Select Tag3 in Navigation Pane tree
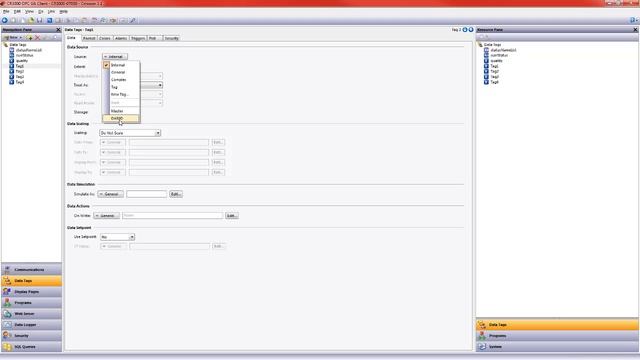Viewport: 640px width, 360px height. pos(20,77)
